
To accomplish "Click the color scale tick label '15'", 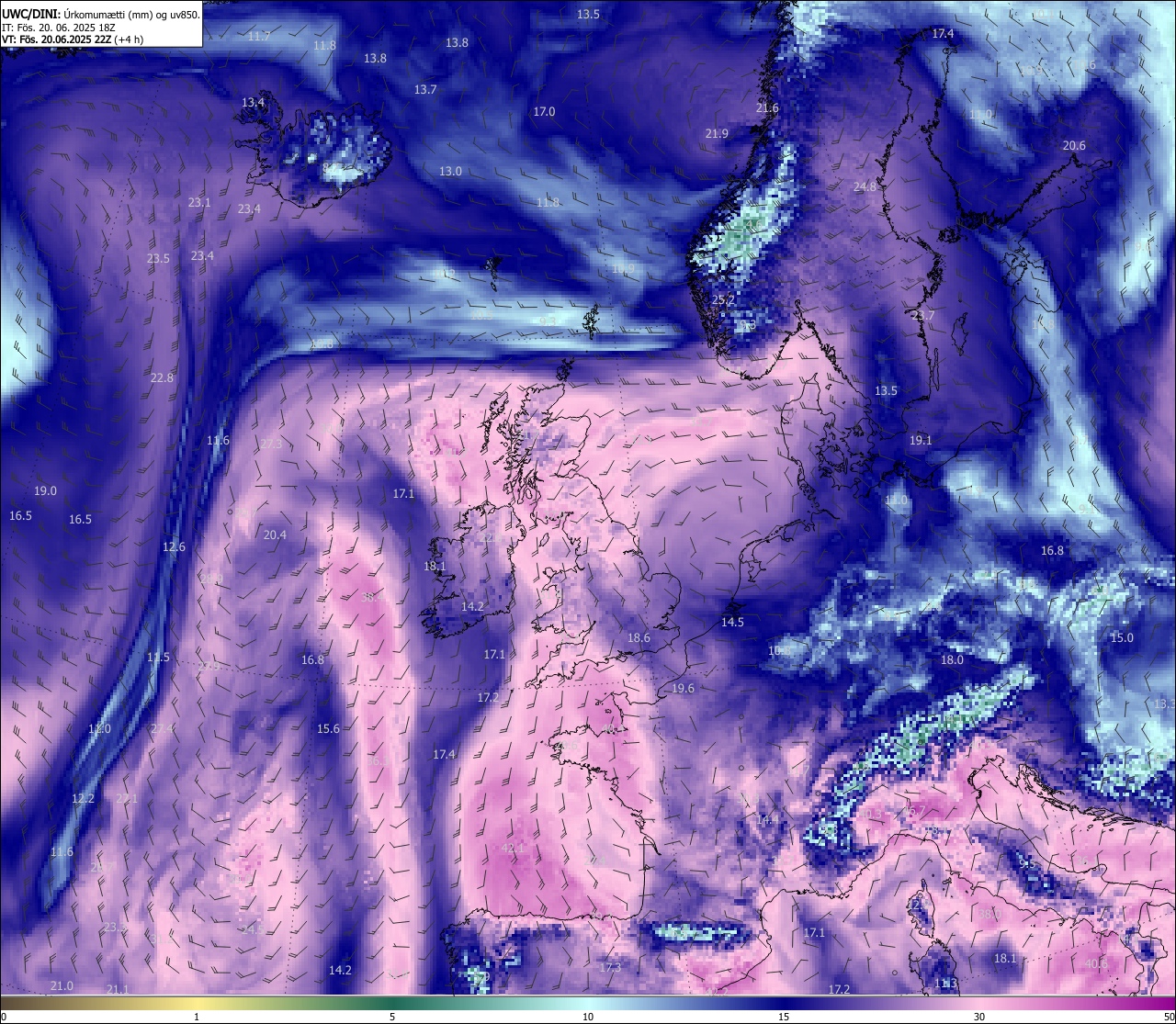I will pyautogui.click(x=784, y=1017).
